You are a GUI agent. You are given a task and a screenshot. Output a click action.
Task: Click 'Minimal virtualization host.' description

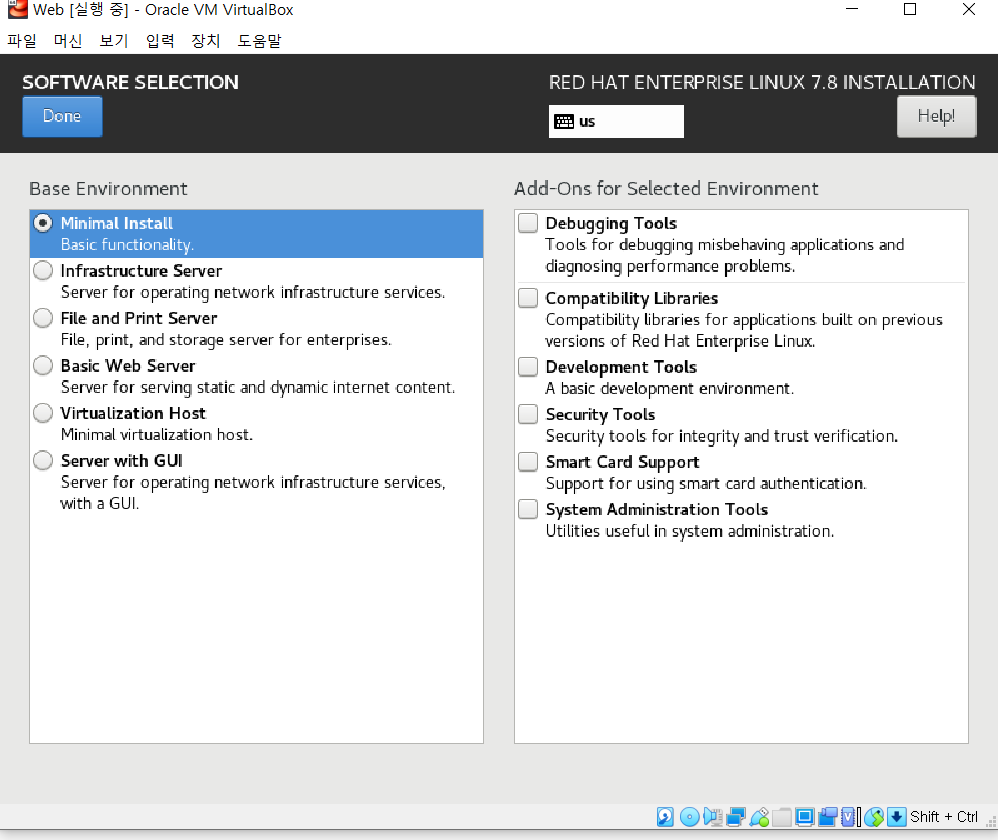[x=157, y=435]
